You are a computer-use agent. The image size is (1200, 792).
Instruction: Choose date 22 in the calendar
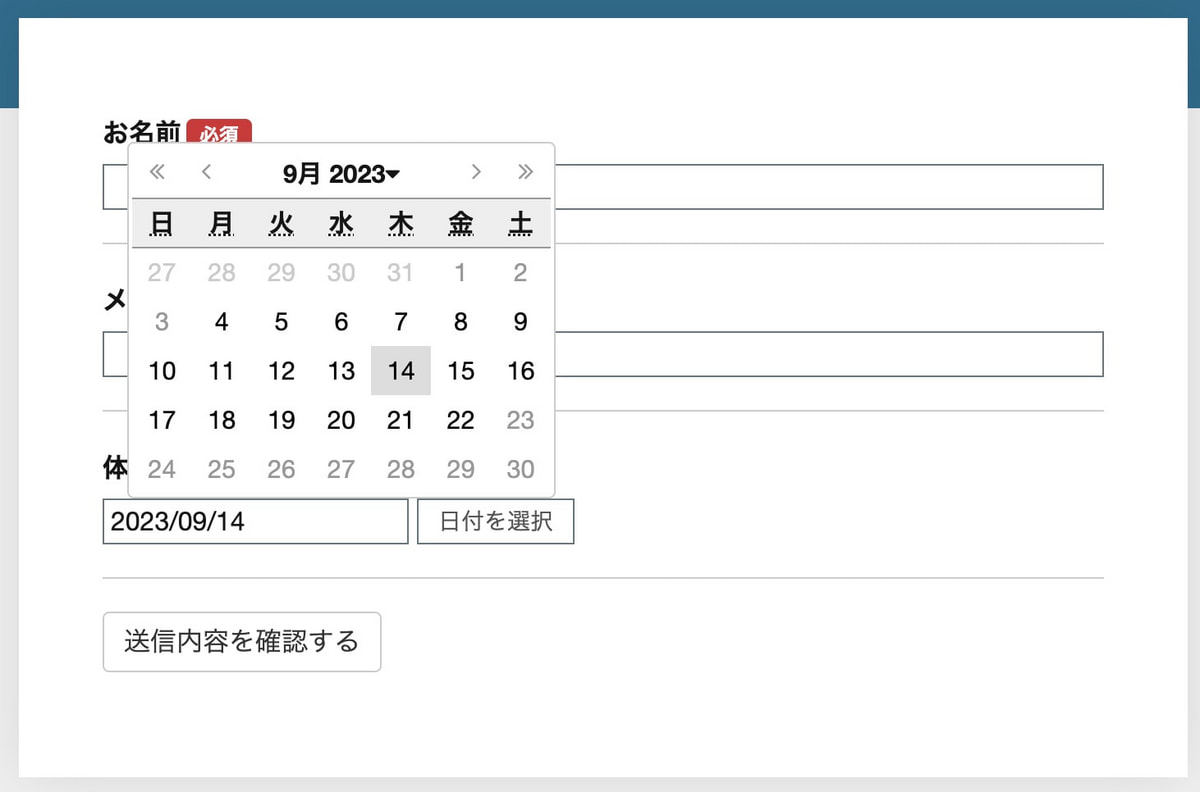(x=460, y=420)
